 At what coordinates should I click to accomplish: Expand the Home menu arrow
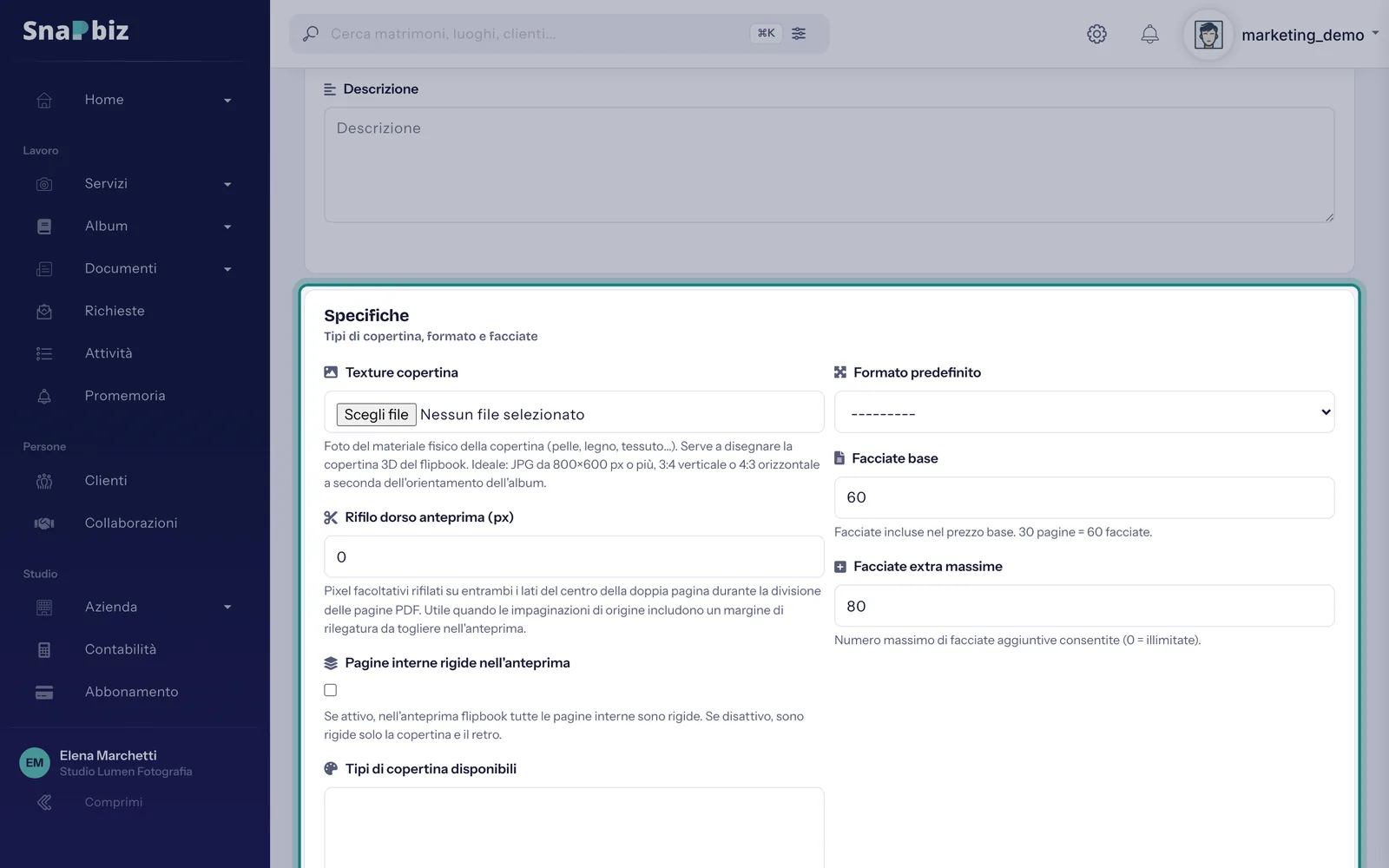(227, 101)
